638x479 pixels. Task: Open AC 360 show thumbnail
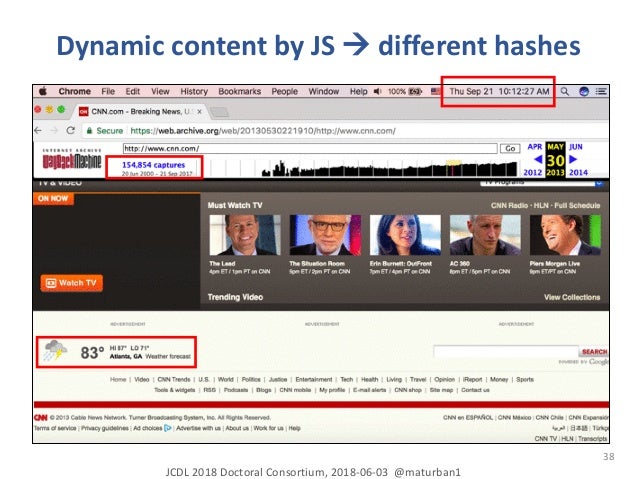[x=485, y=235]
